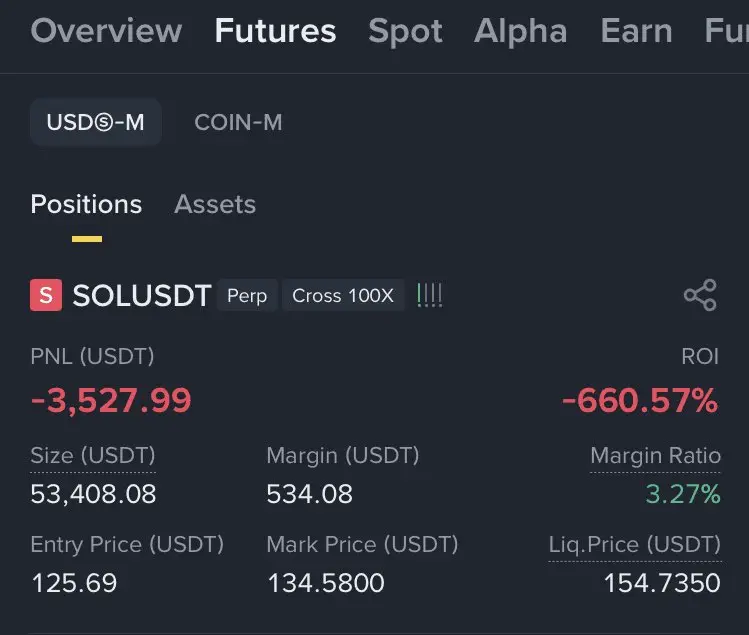Switch to the Overview tab
The height and width of the screenshot is (635, 749).
click(106, 31)
